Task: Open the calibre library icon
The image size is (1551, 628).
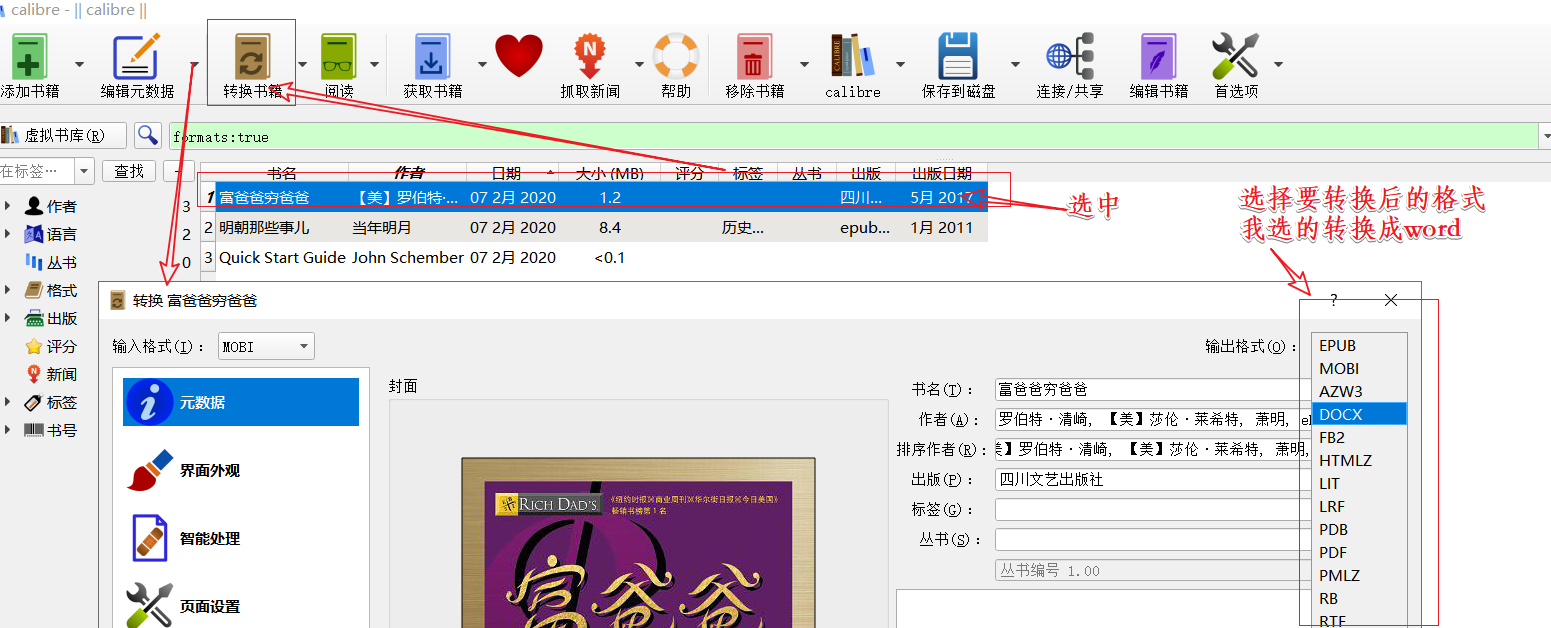Action: [852, 57]
